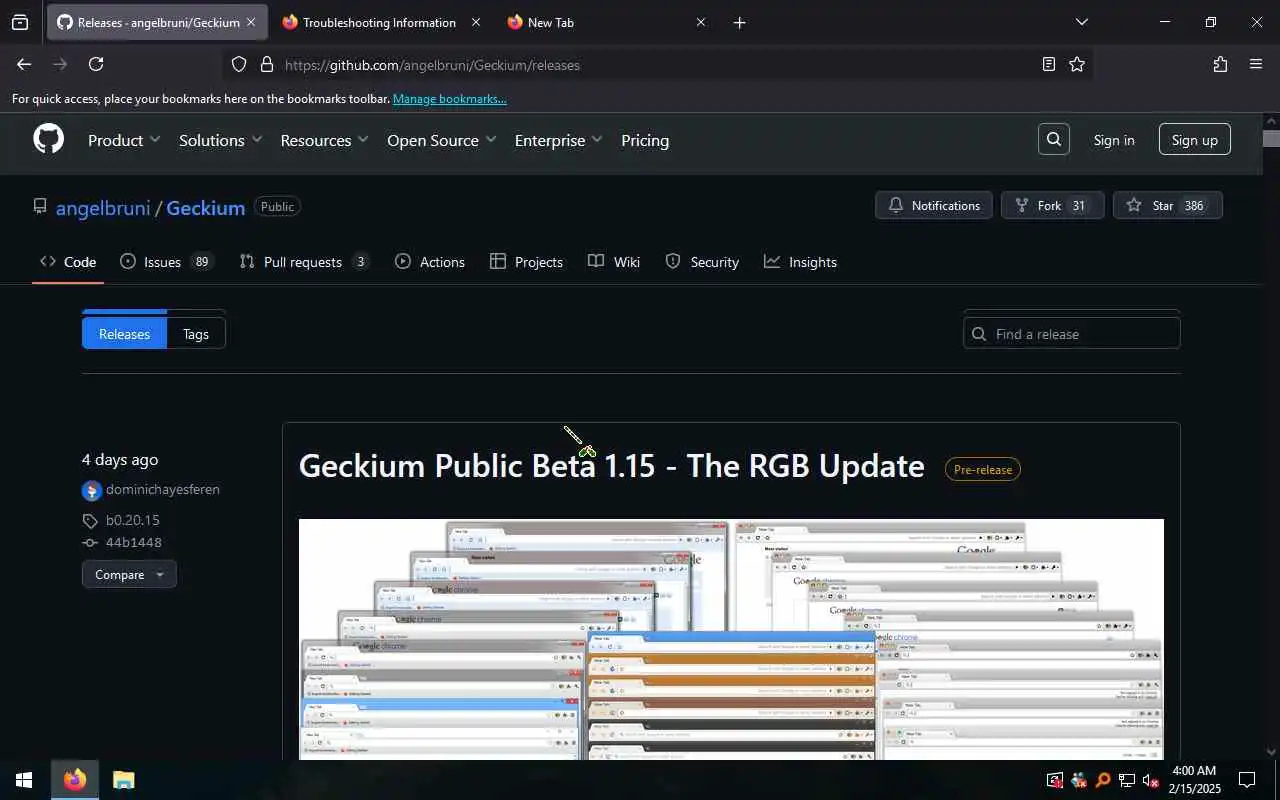Toggle Reader View icon in address bar
This screenshot has height=800, width=1280.
tap(1048, 64)
